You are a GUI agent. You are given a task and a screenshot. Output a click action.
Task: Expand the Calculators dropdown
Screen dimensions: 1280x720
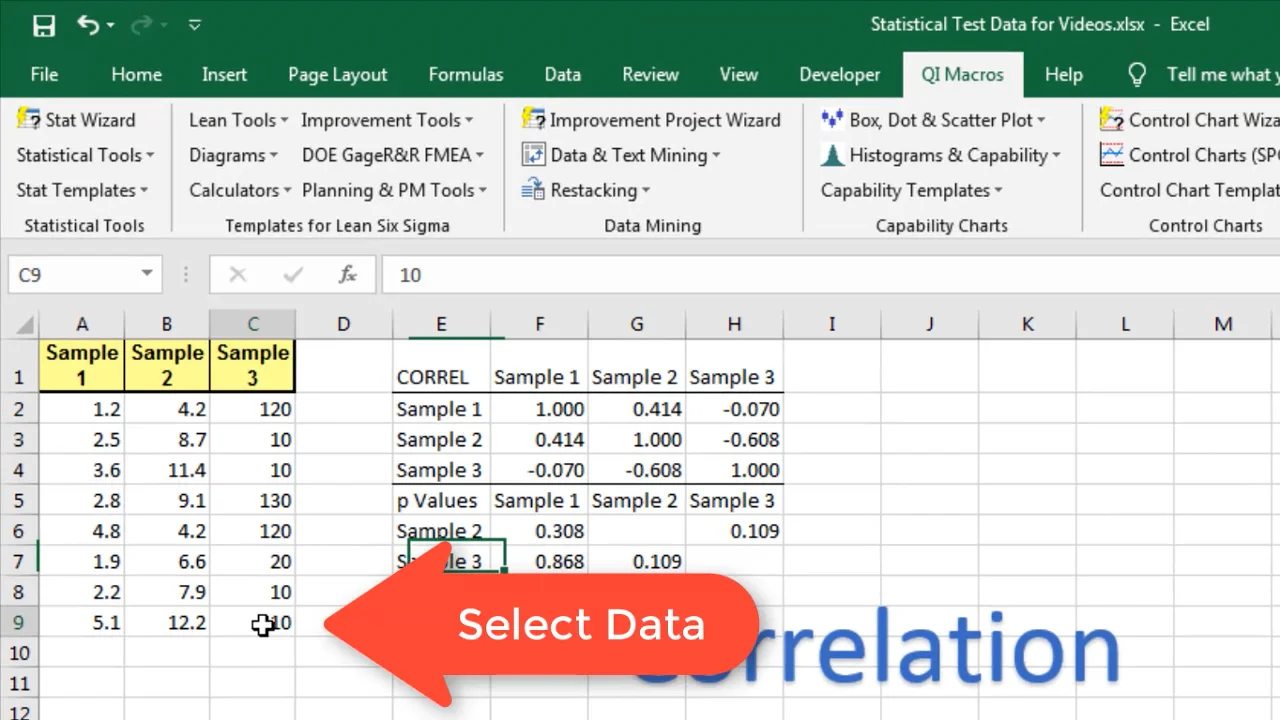(x=240, y=190)
